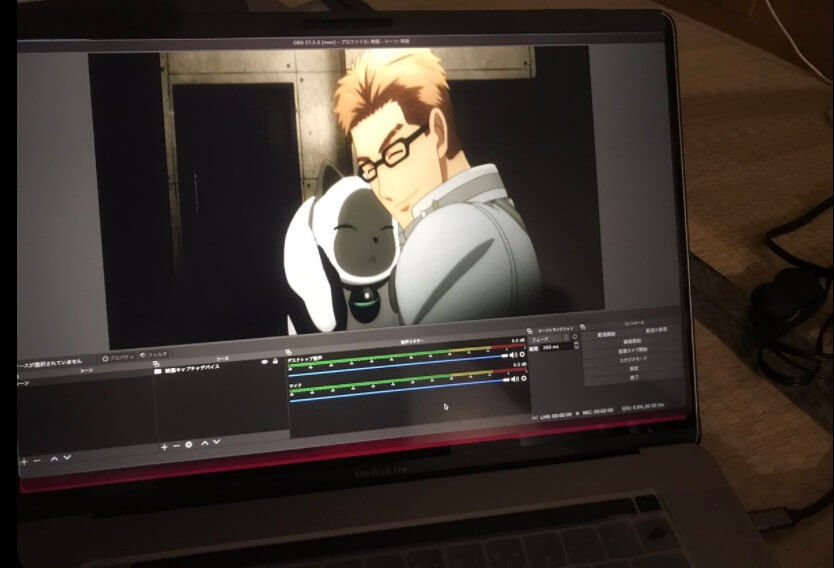Open the Fade transition dropdown

coord(549,339)
